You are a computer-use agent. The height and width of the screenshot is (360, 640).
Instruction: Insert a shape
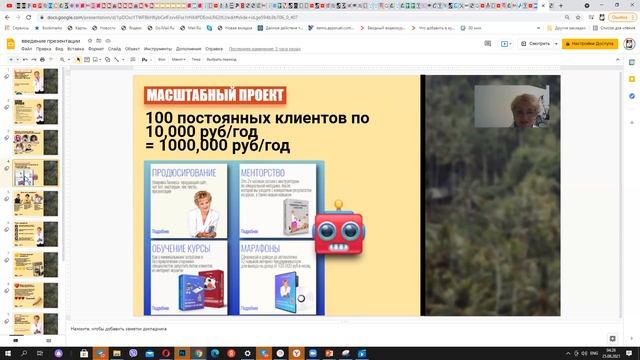pyautogui.click(x=107, y=60)
